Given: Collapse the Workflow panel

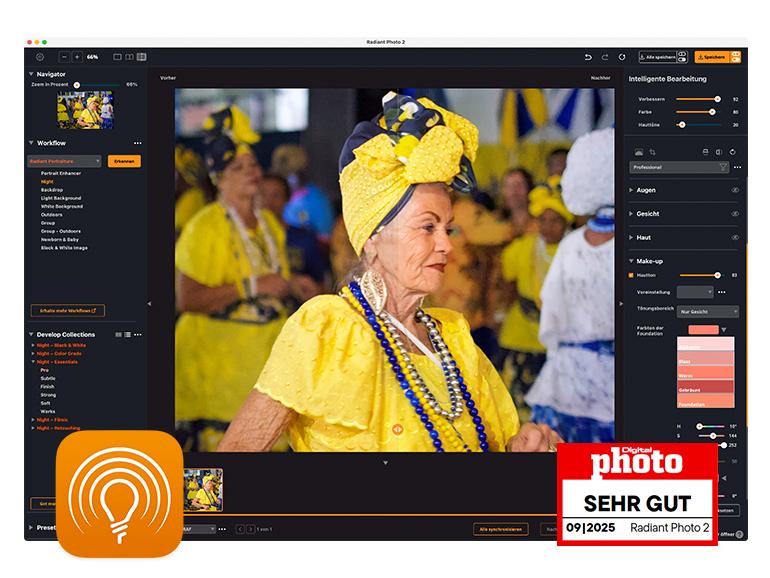Looking at the screenshot, I should coord(31,143).
